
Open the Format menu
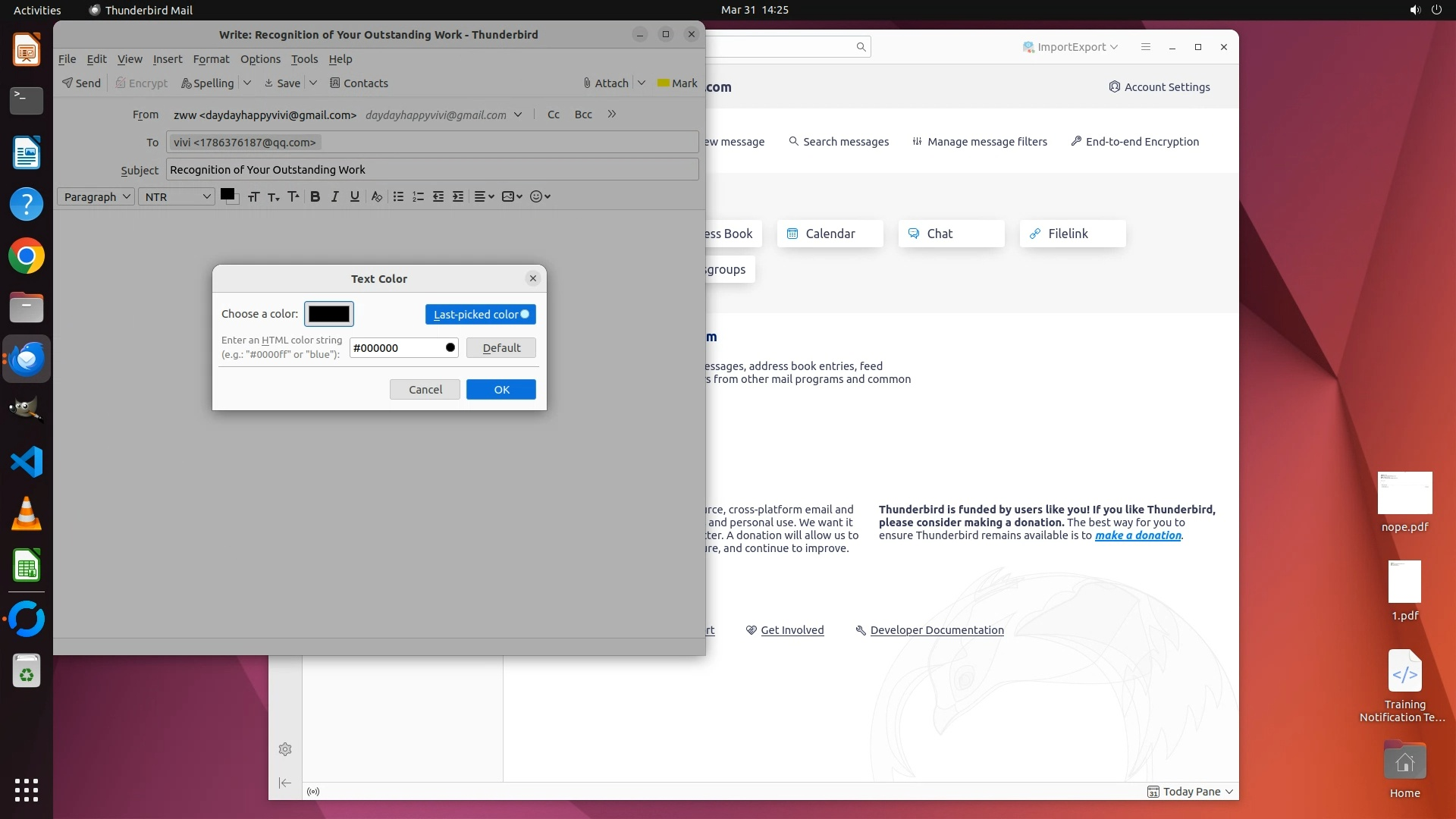coord(211,59)
